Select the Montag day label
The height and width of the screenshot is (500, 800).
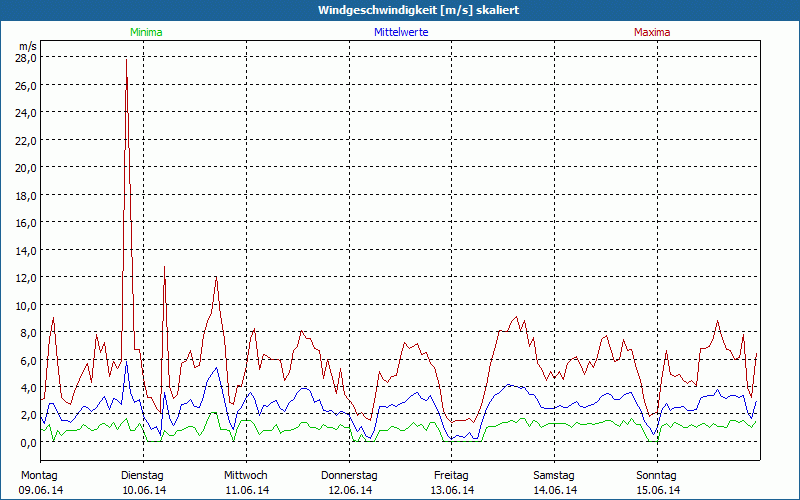point(39,475)
